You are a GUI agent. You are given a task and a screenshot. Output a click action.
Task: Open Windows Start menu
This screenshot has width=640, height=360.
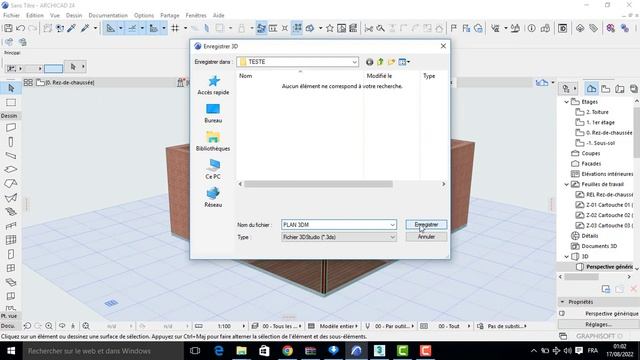pos(11,351)
